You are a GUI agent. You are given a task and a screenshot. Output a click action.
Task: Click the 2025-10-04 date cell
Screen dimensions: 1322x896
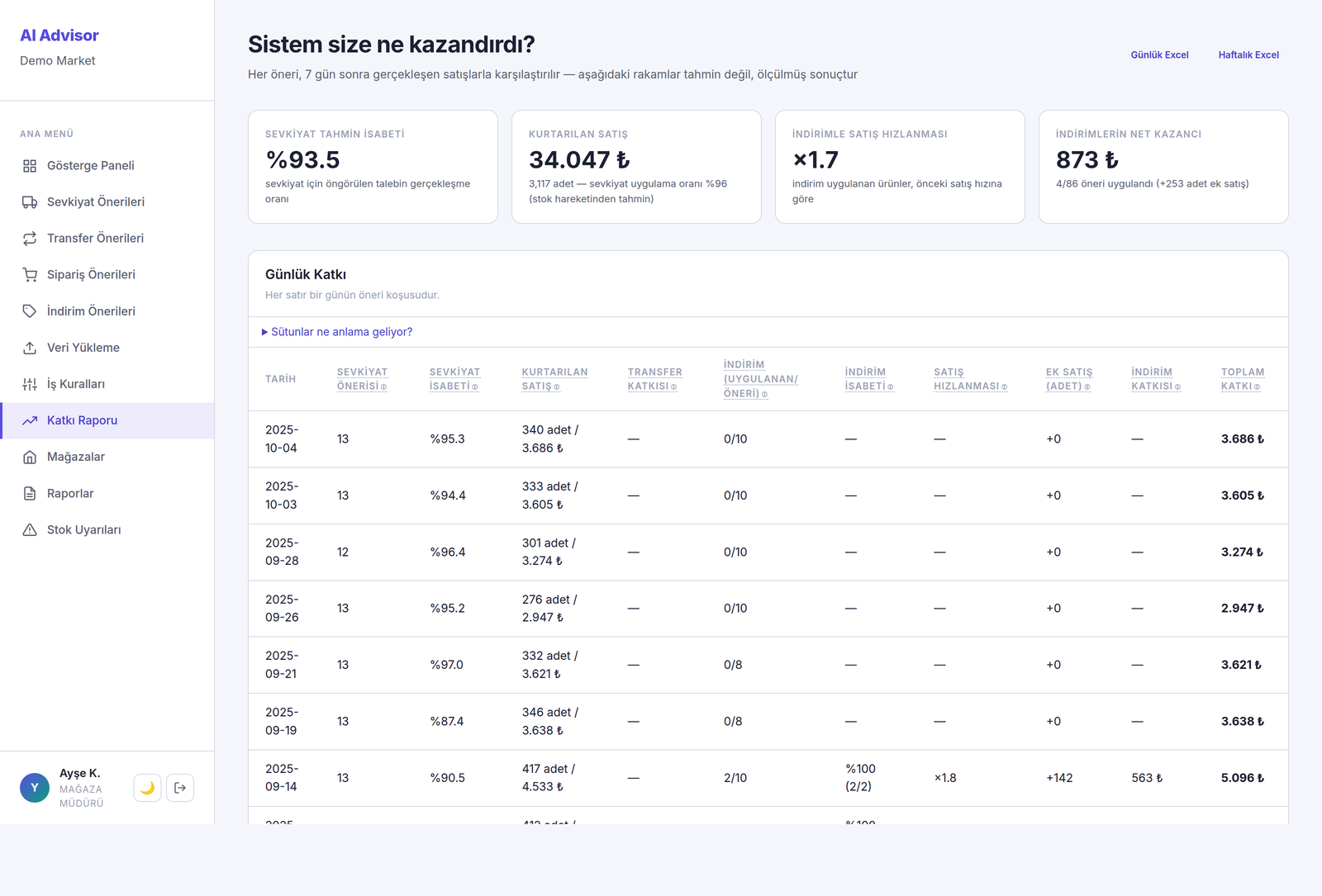pos(282,439)
